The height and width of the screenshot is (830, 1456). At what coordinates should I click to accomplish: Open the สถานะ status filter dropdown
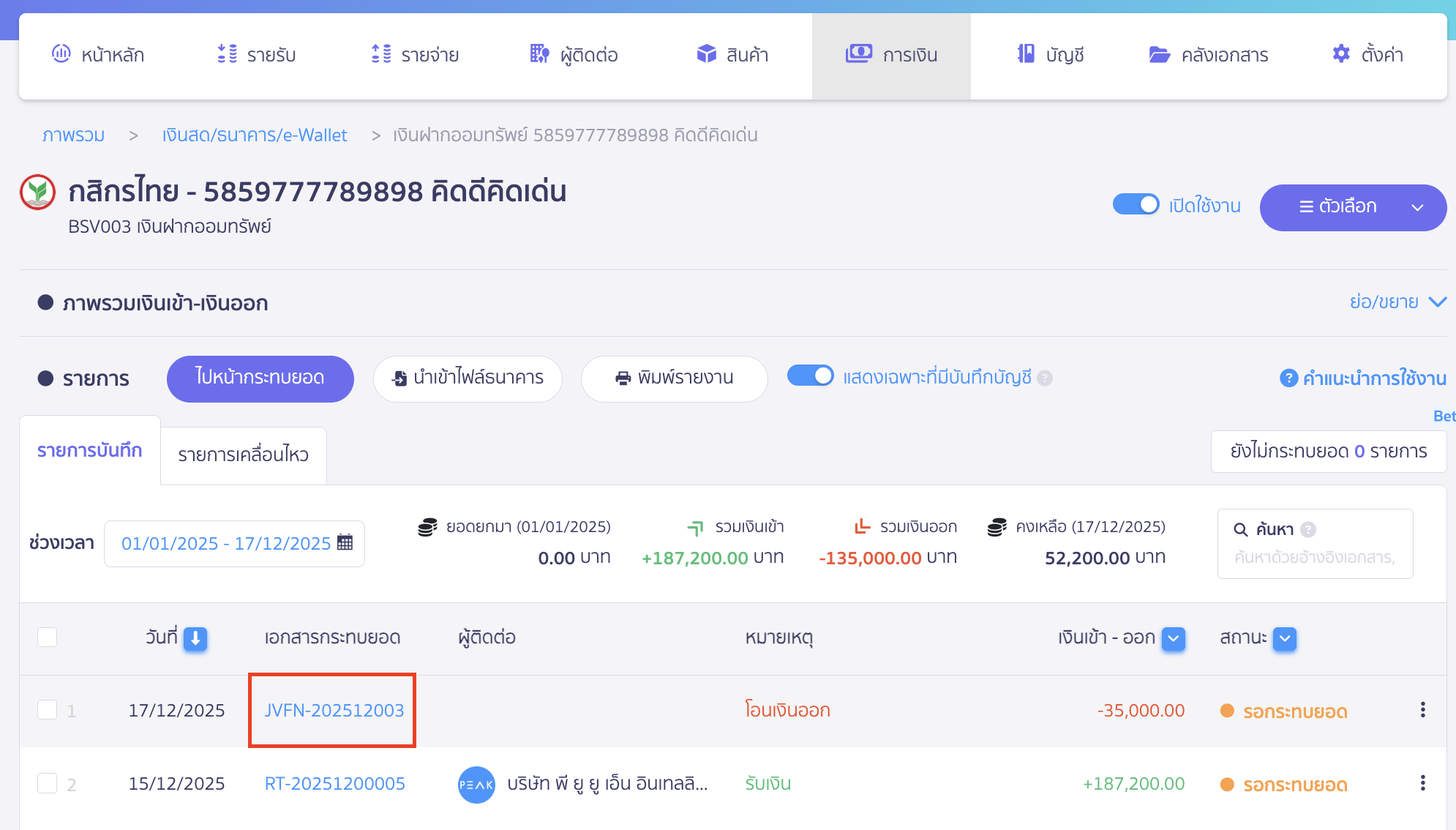[1283, 638]
